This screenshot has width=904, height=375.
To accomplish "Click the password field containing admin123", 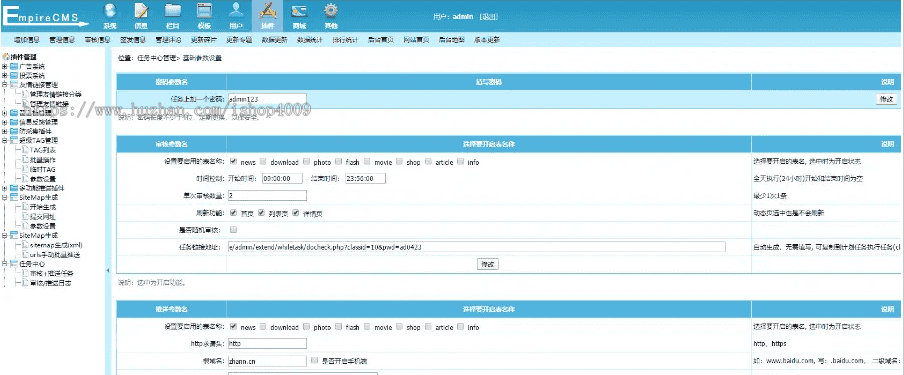I will [267, 99].
